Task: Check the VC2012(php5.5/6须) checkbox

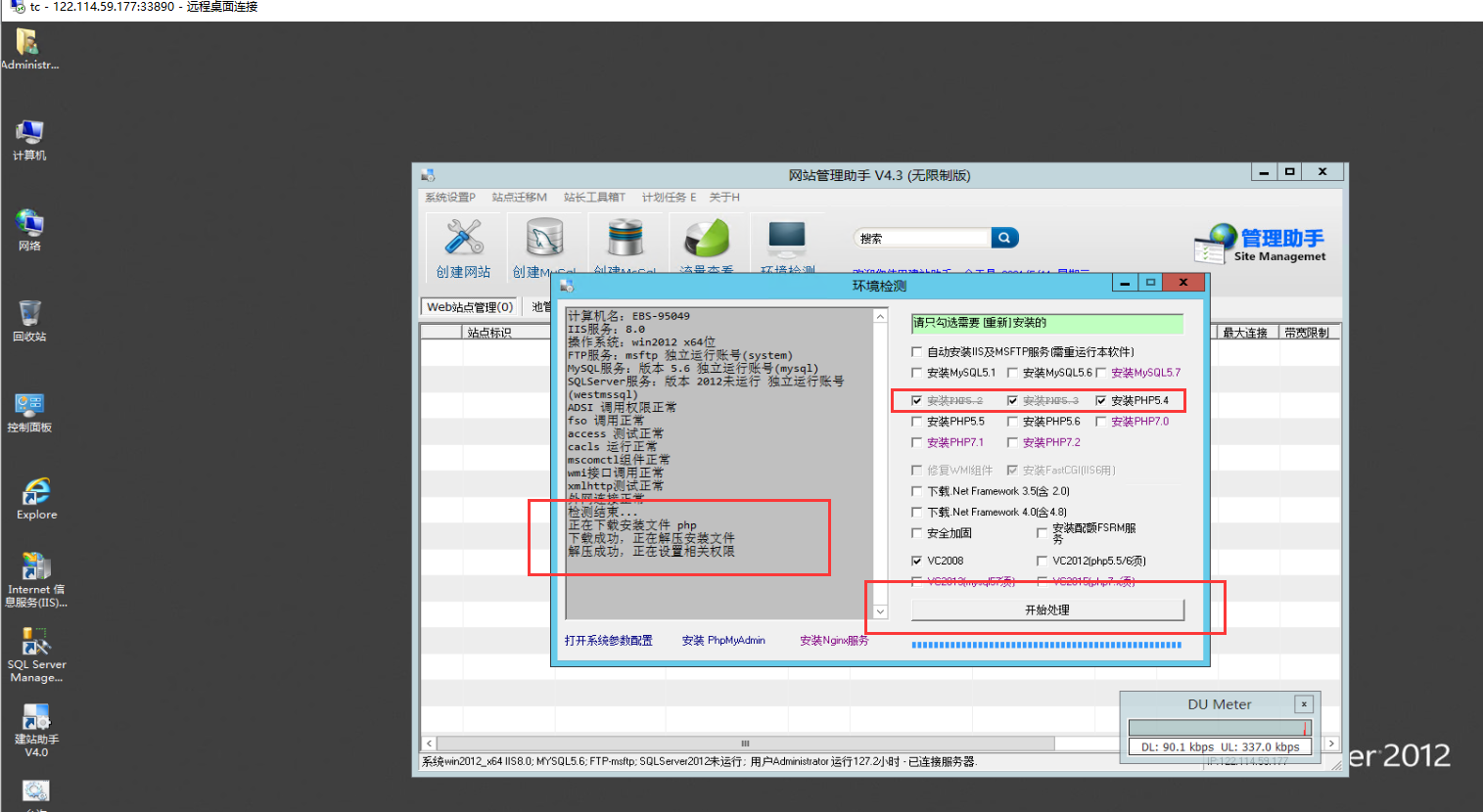Action: tap(1043, 562)
